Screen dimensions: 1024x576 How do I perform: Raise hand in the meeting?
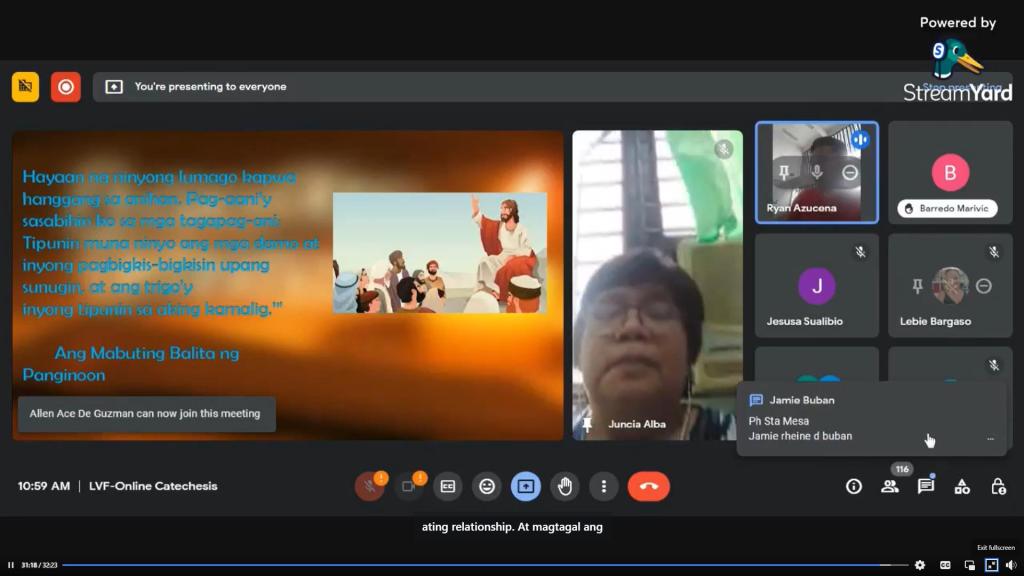[565, 486]
